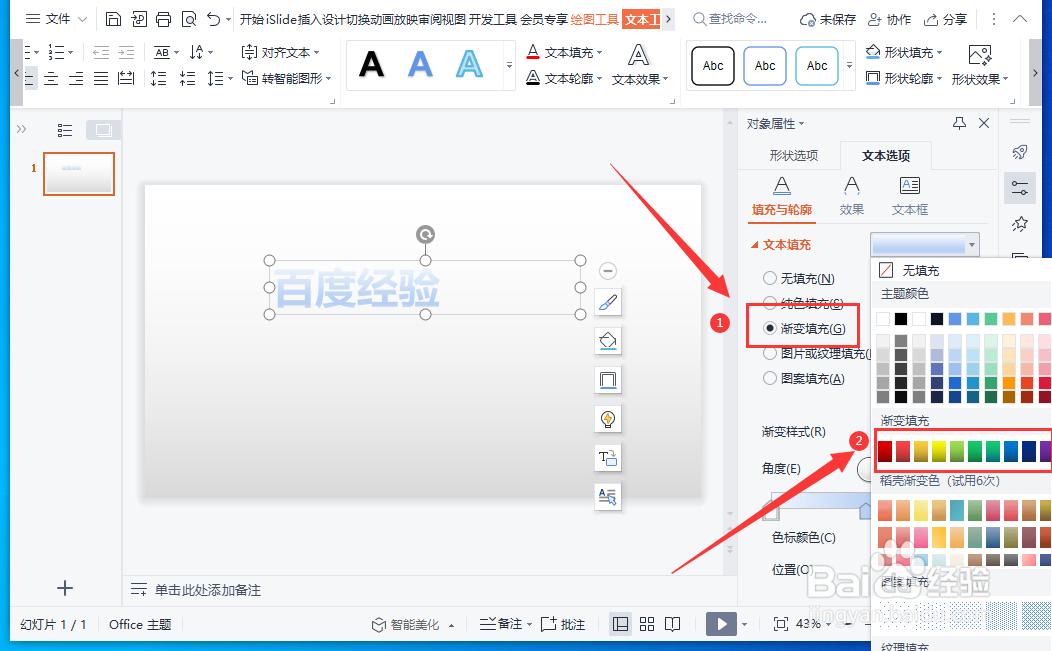Click the increase indent icon

[x=126, y=52]
